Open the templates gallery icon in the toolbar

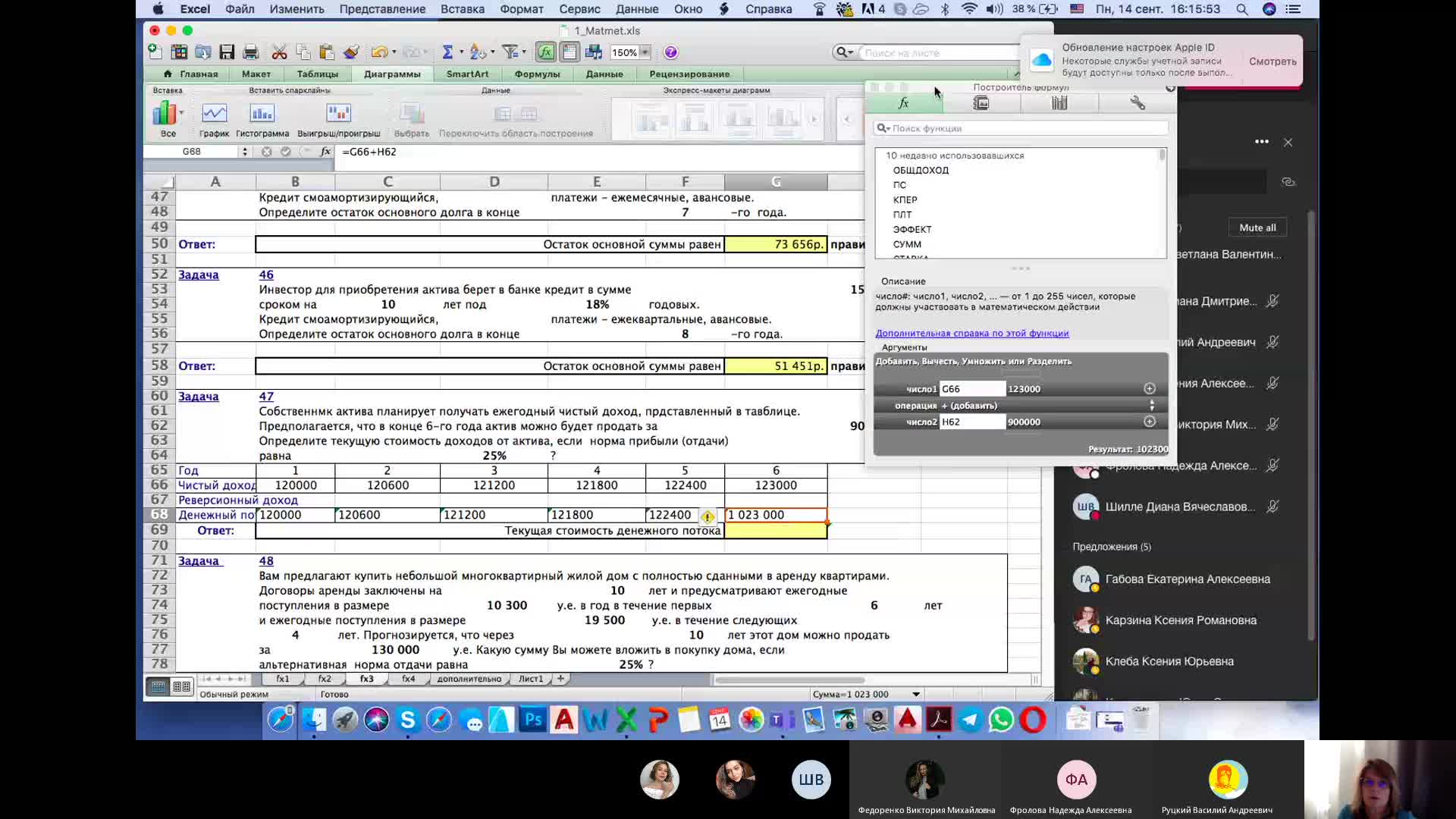(179, 52)
